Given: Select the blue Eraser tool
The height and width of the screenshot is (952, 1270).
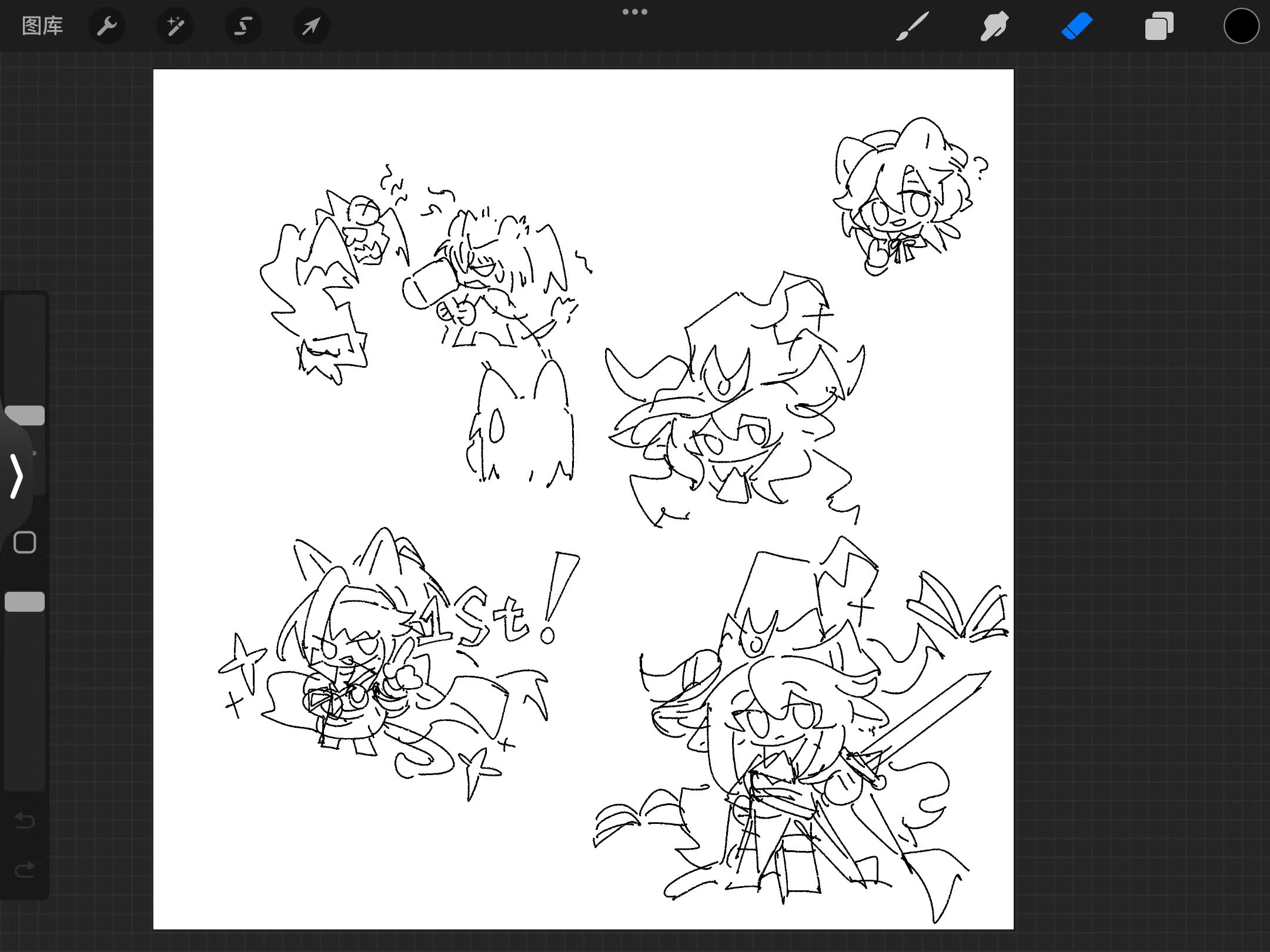Looking at the screenshot, I should point(1077,26).
